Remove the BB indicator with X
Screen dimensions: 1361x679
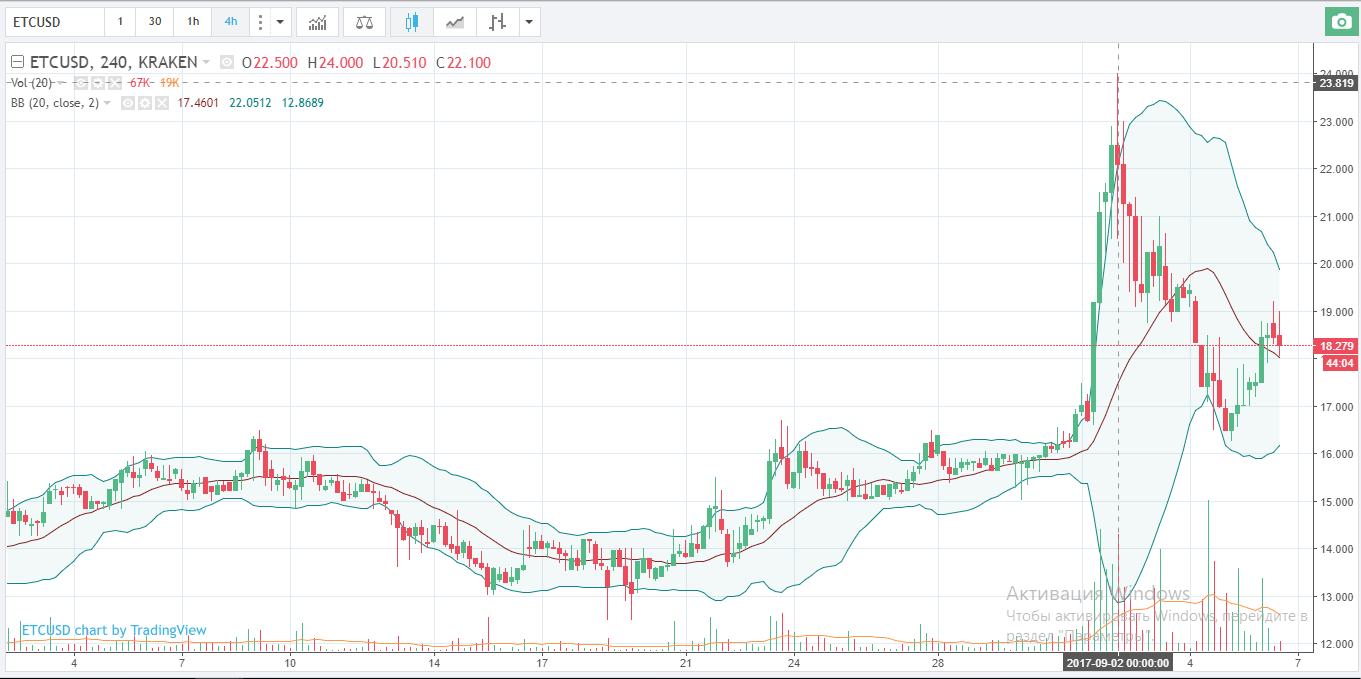point(160,102)
